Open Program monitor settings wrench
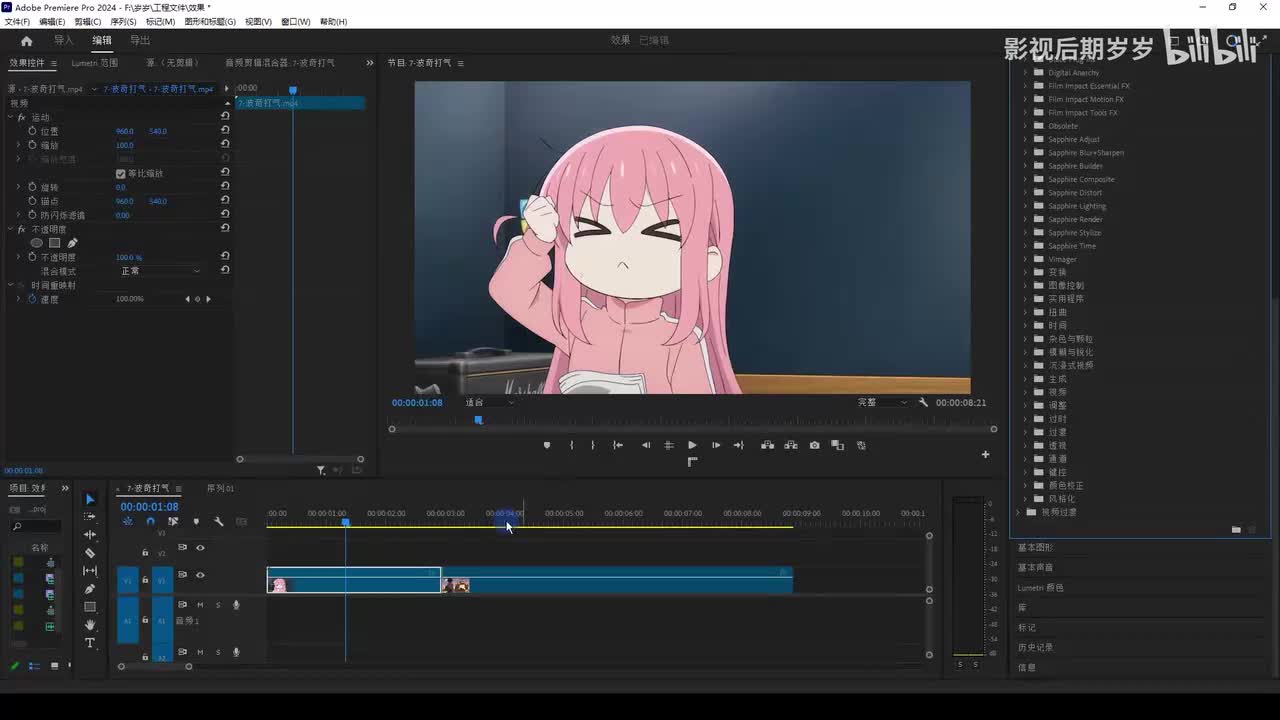Viewport: 1280px width, 720px height. pos(923,403)
